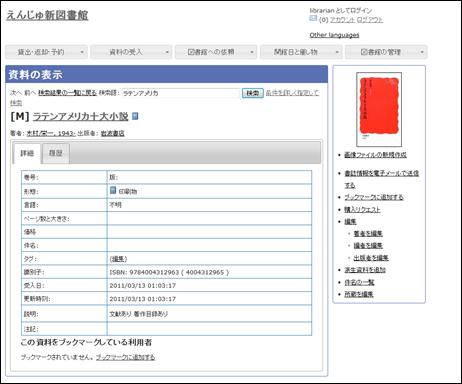This screenshot has height=384, width=462.
Task: Open the publisher link 岩波書店
Action: (112, 133)
